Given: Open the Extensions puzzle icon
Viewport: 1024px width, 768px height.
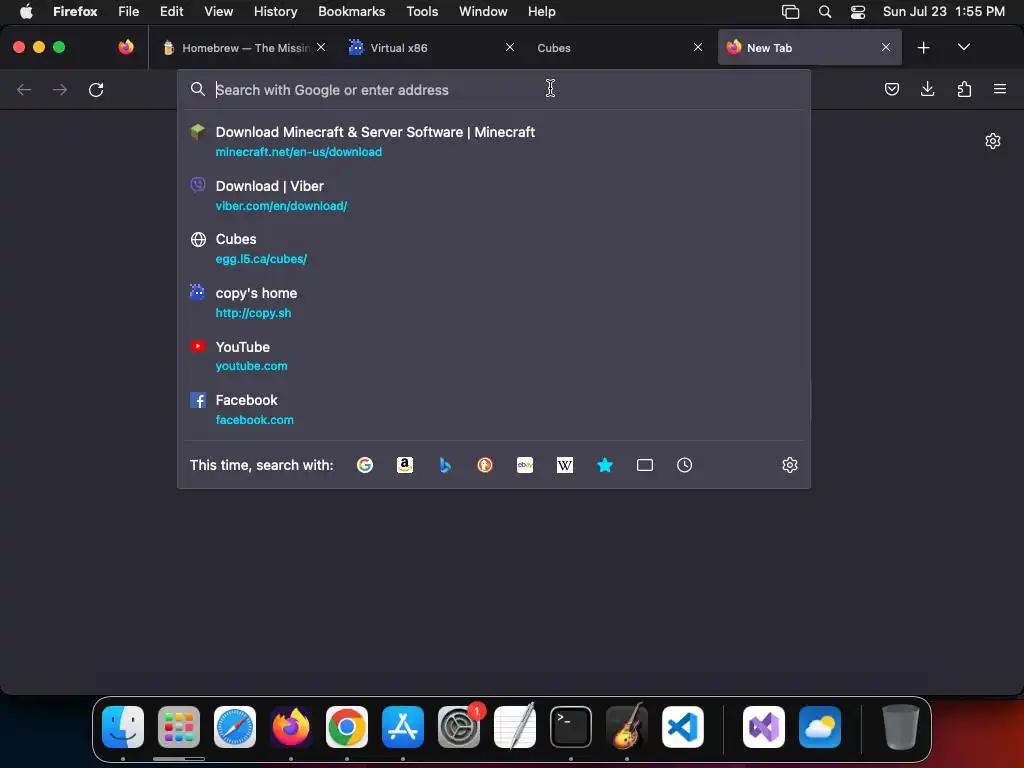Looking at the screenshot, I should (x=964, y=89).
